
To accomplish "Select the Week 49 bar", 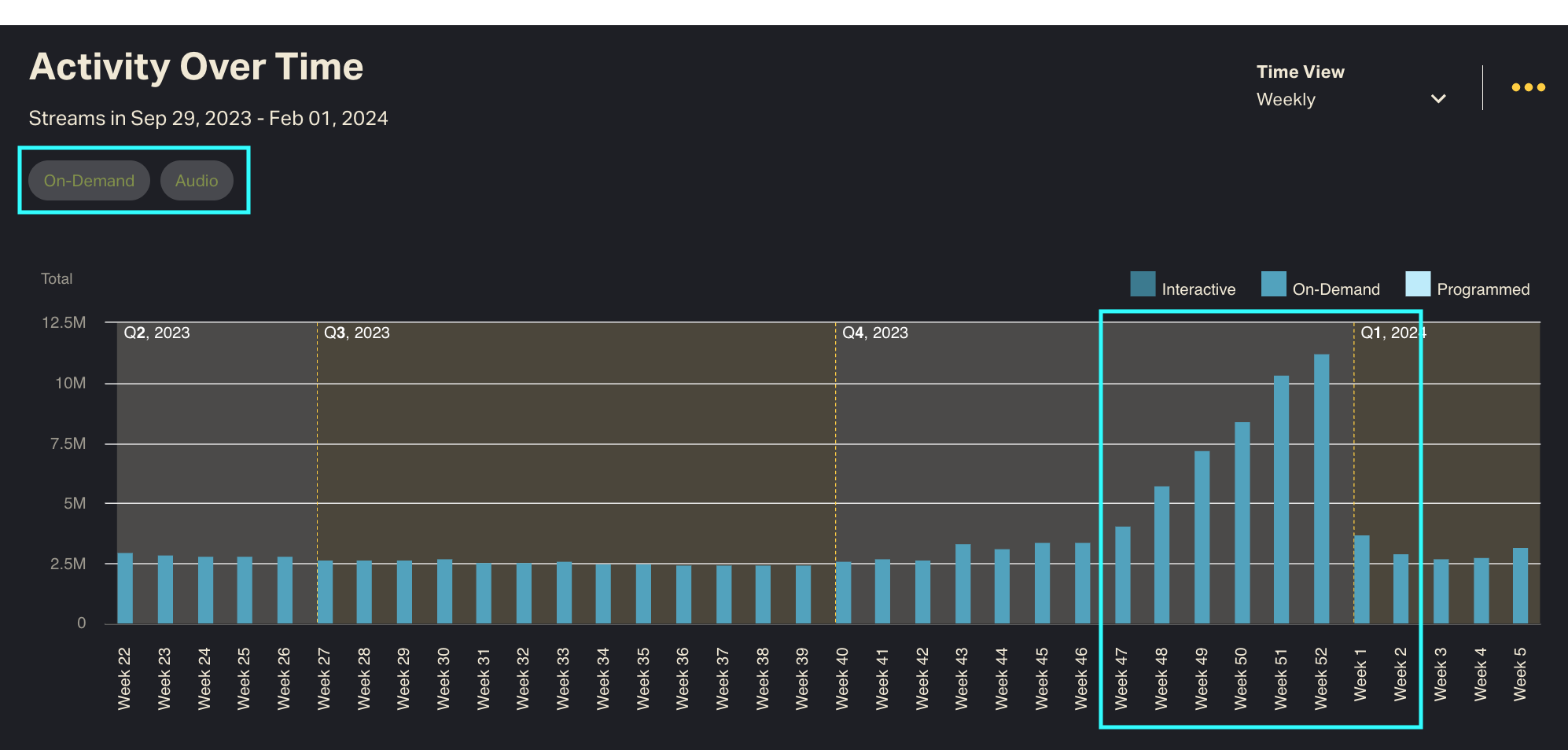I will (x=1202, y=538).
